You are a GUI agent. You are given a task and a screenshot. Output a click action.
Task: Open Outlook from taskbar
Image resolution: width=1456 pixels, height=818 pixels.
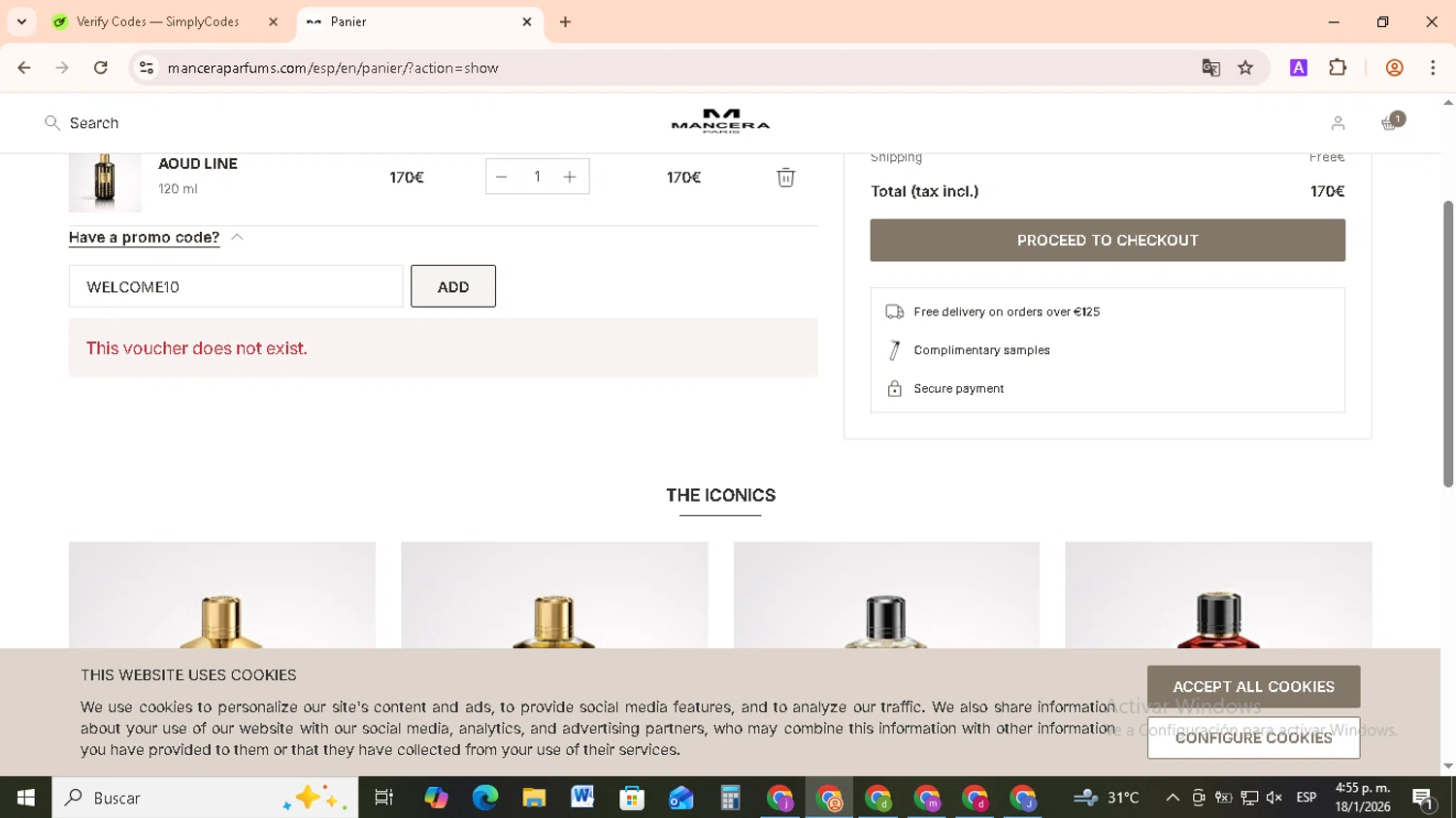[x=680, y=798]
